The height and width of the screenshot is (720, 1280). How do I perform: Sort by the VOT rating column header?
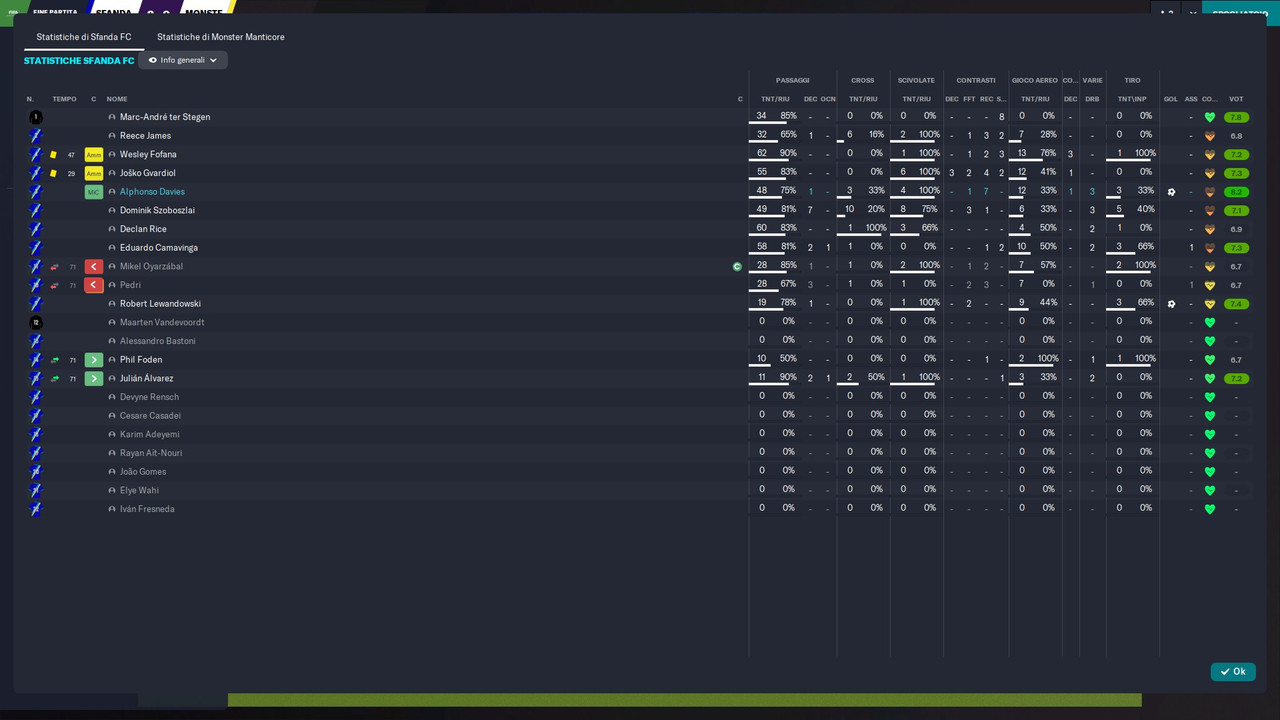pos(1236,99)
